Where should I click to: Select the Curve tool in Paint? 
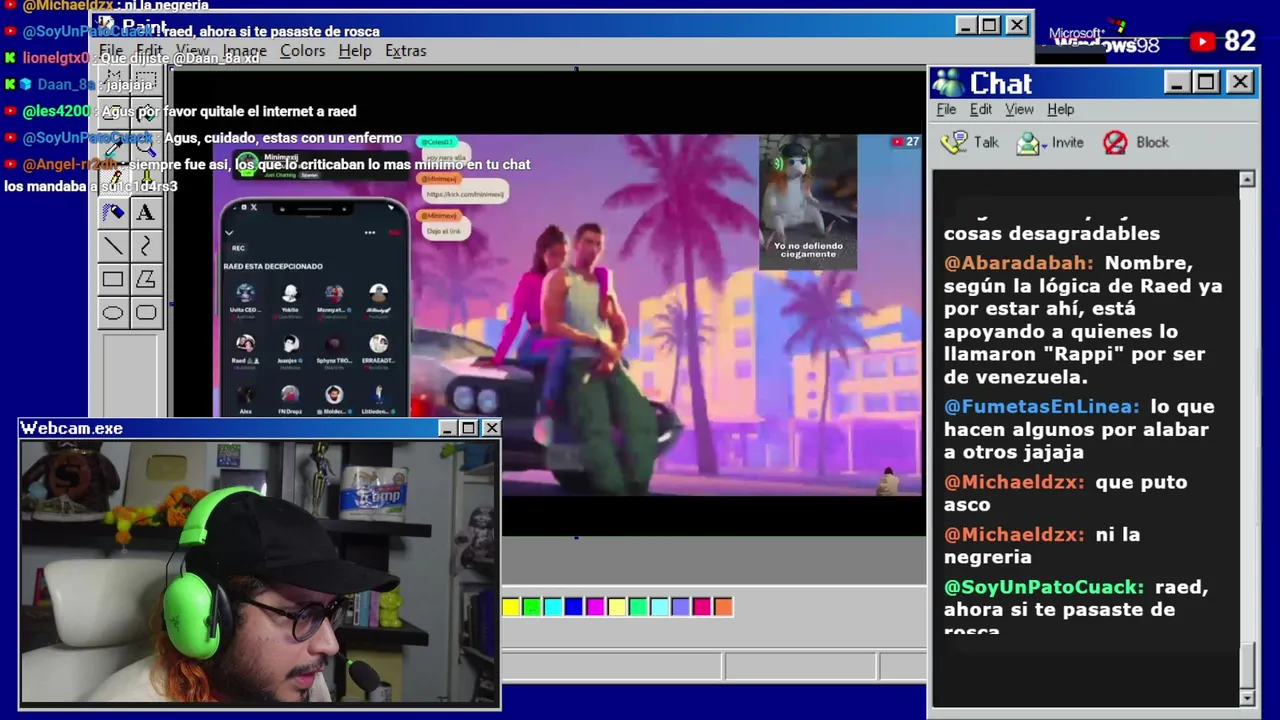tap(145, 246)
